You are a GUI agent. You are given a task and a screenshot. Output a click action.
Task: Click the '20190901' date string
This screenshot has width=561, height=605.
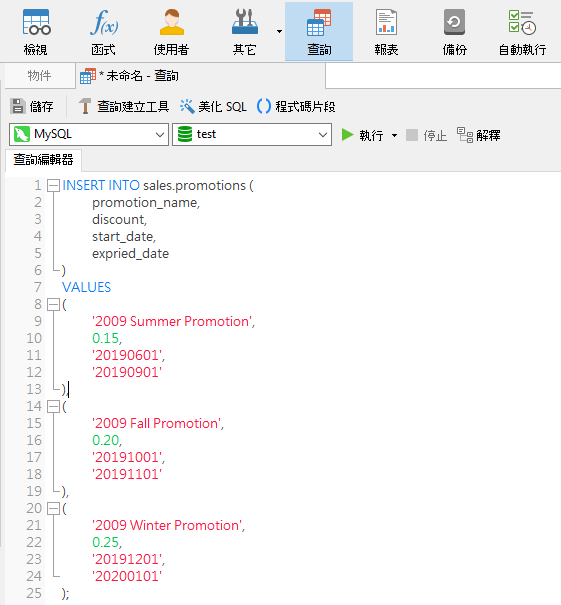127,372
